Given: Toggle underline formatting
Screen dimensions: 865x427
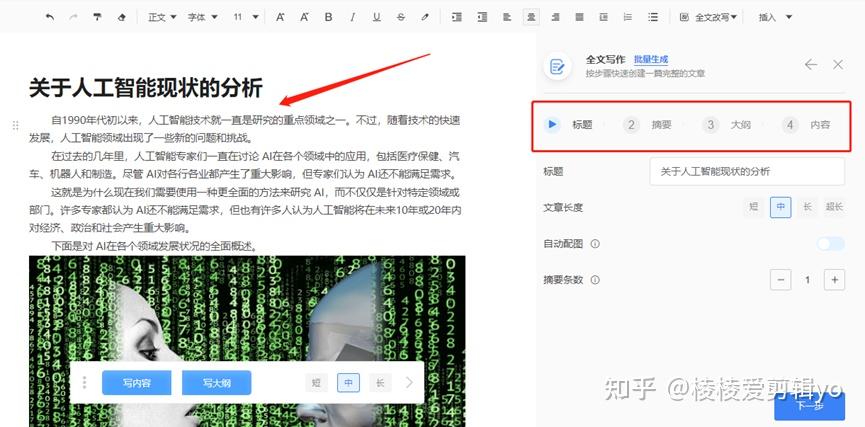Looking at the screenshot, I should [x=377, y=17].
